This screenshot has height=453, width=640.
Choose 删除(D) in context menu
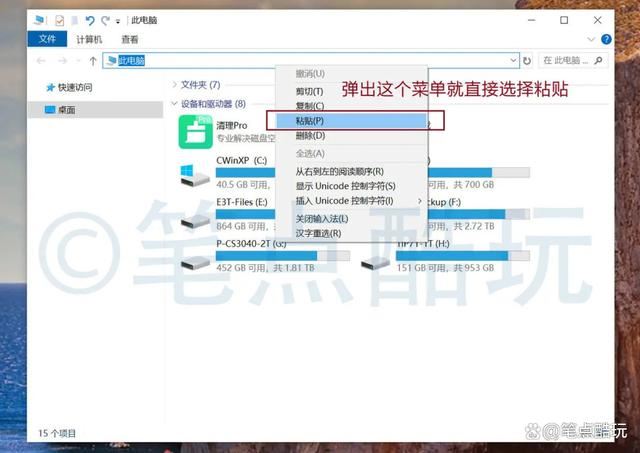point(351,135)
